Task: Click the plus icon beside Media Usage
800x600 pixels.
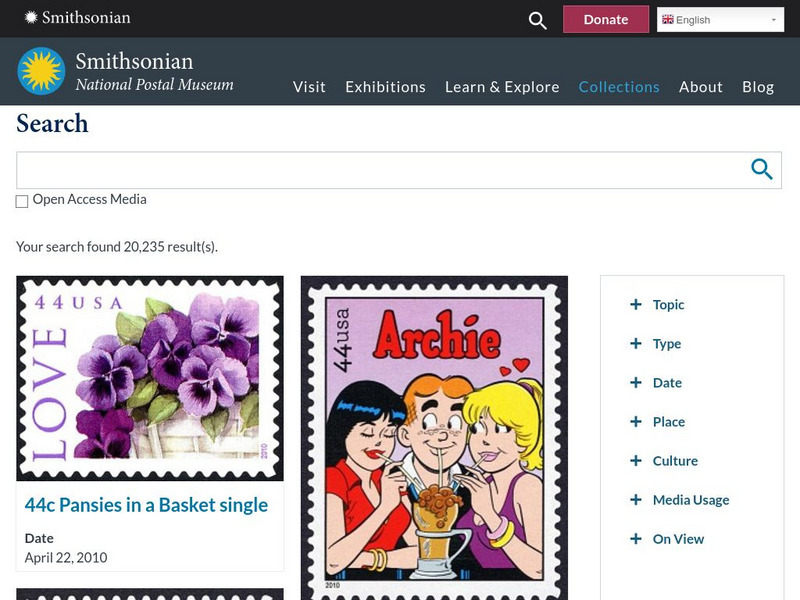Action: pyautogui.click(x=636, y=499)
